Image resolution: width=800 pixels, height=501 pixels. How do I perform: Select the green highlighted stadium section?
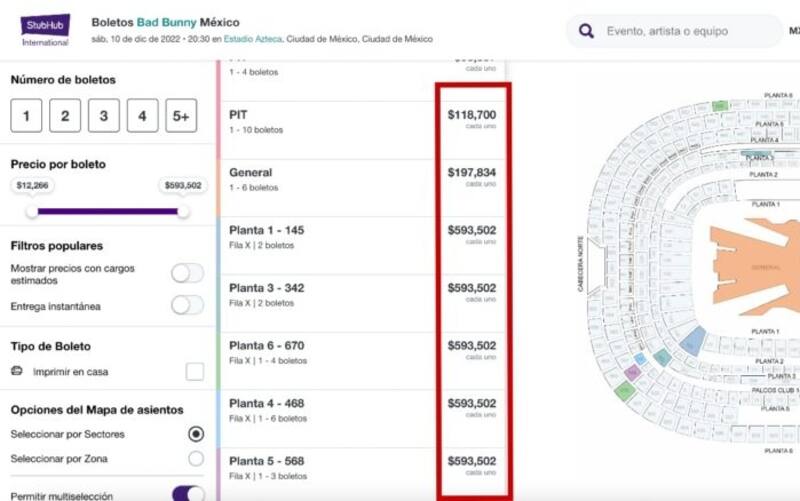pos(623,392)
